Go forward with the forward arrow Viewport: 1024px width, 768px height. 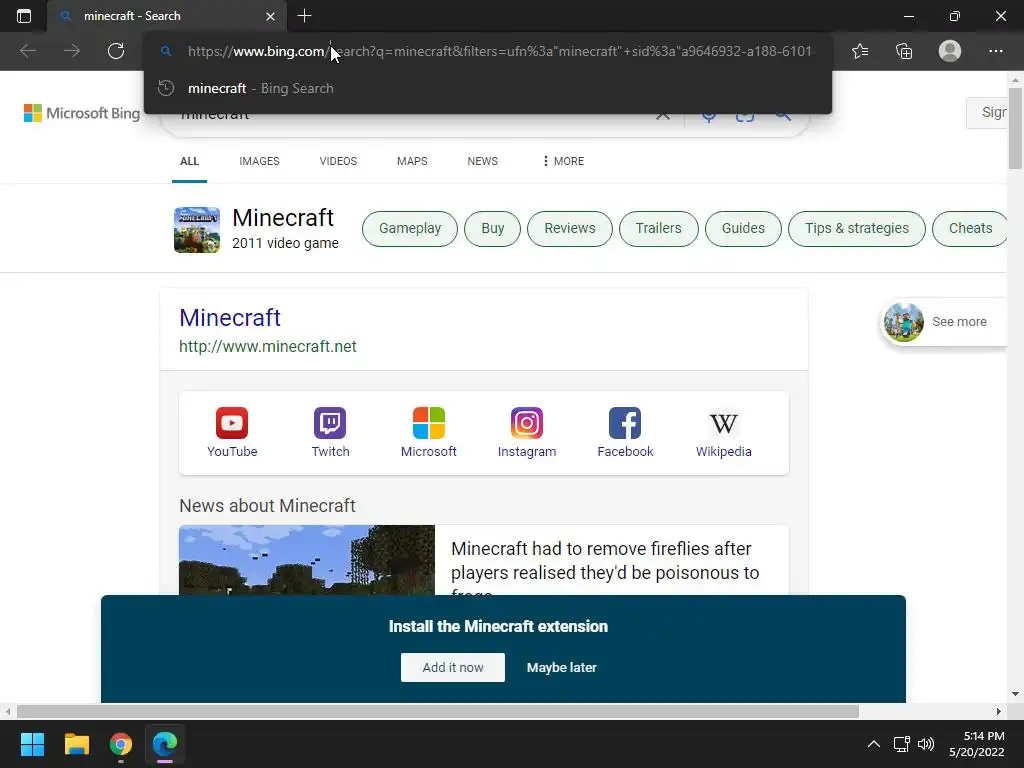tap(72, 51)
